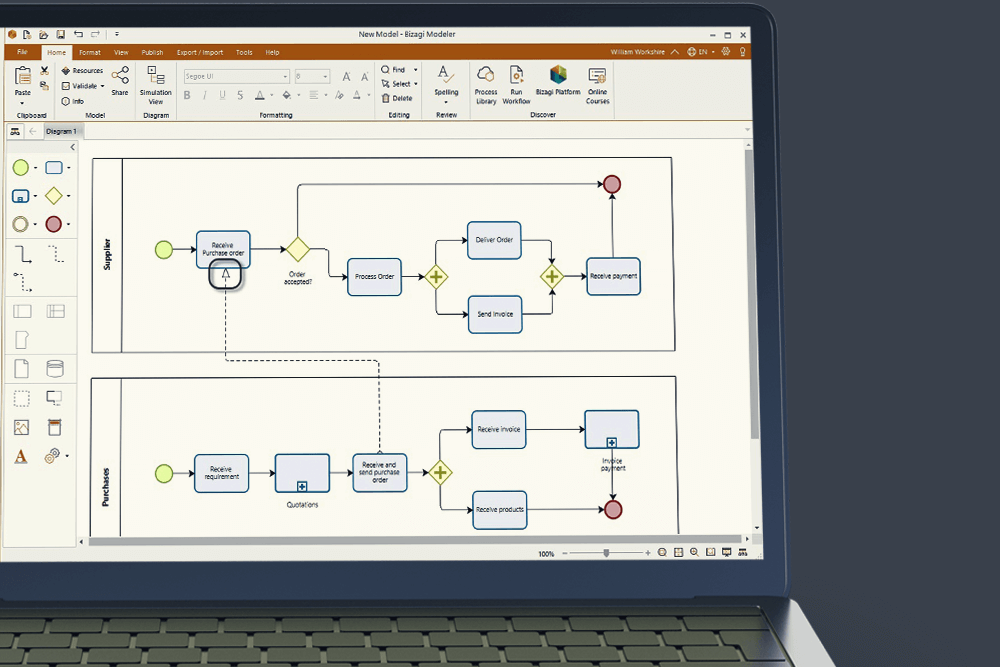The width and height of the screenshot is (1000, 667).
Task: Click the Delete button in Editing group
Action: pyautogui.click(x=399, y=98)
